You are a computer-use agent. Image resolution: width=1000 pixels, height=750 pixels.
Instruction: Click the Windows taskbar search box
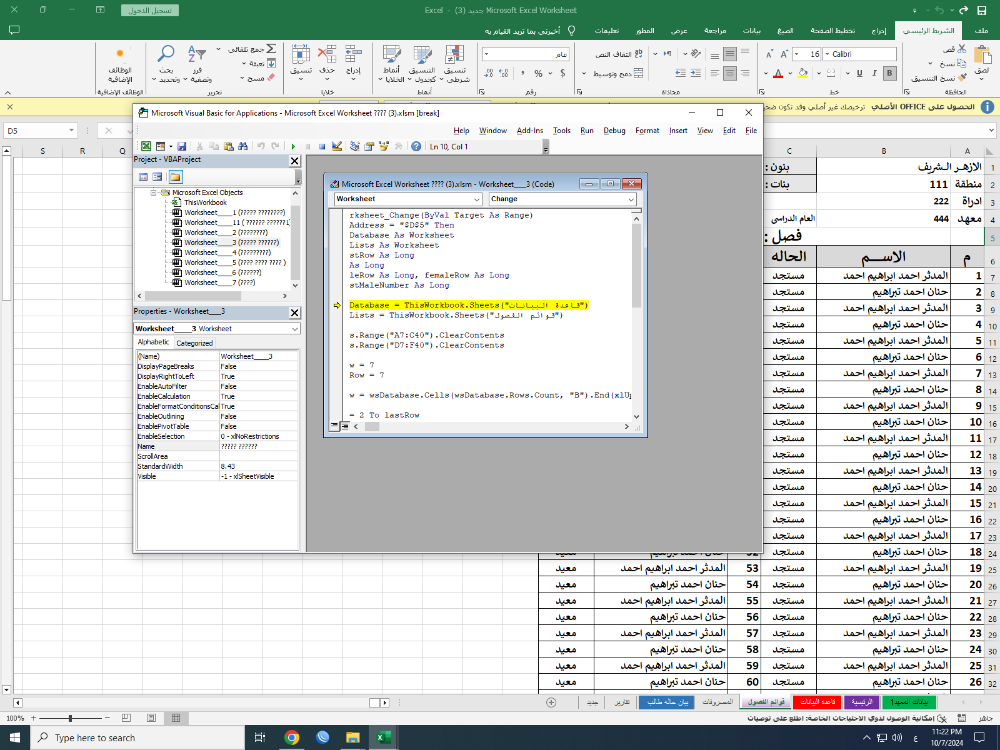click(x=137, y=737)
